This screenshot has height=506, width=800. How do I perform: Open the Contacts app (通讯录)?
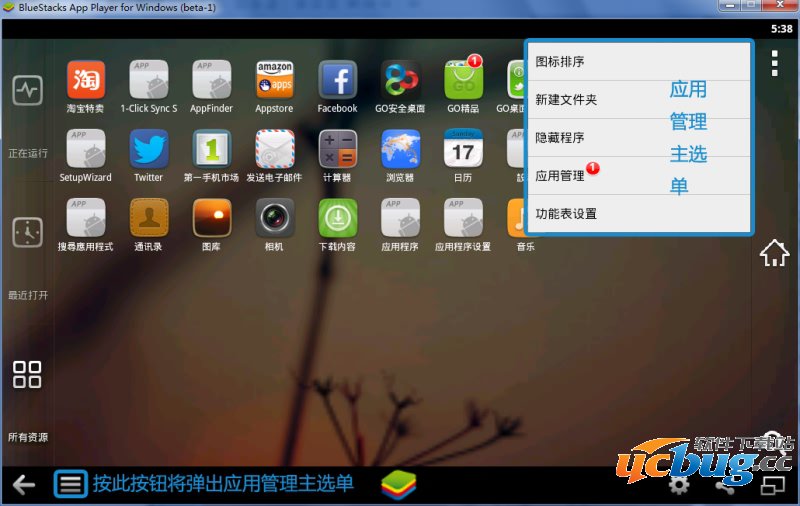pos(148,217)
